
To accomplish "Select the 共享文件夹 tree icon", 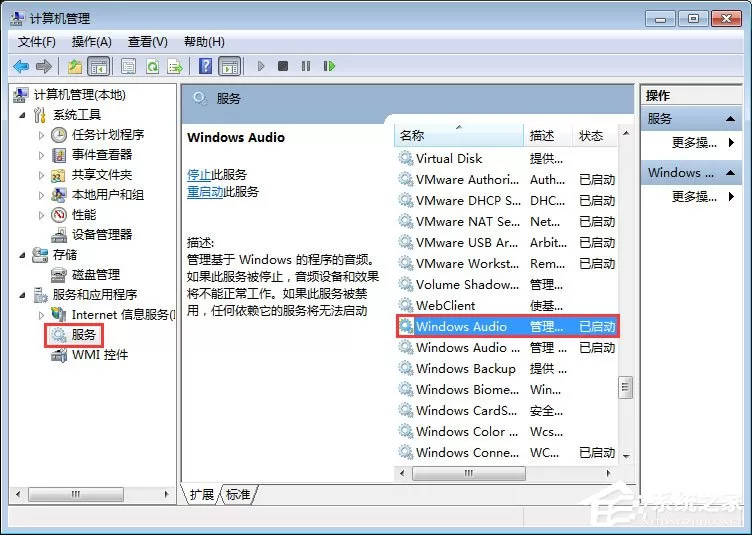I will [x=59, y=175].
